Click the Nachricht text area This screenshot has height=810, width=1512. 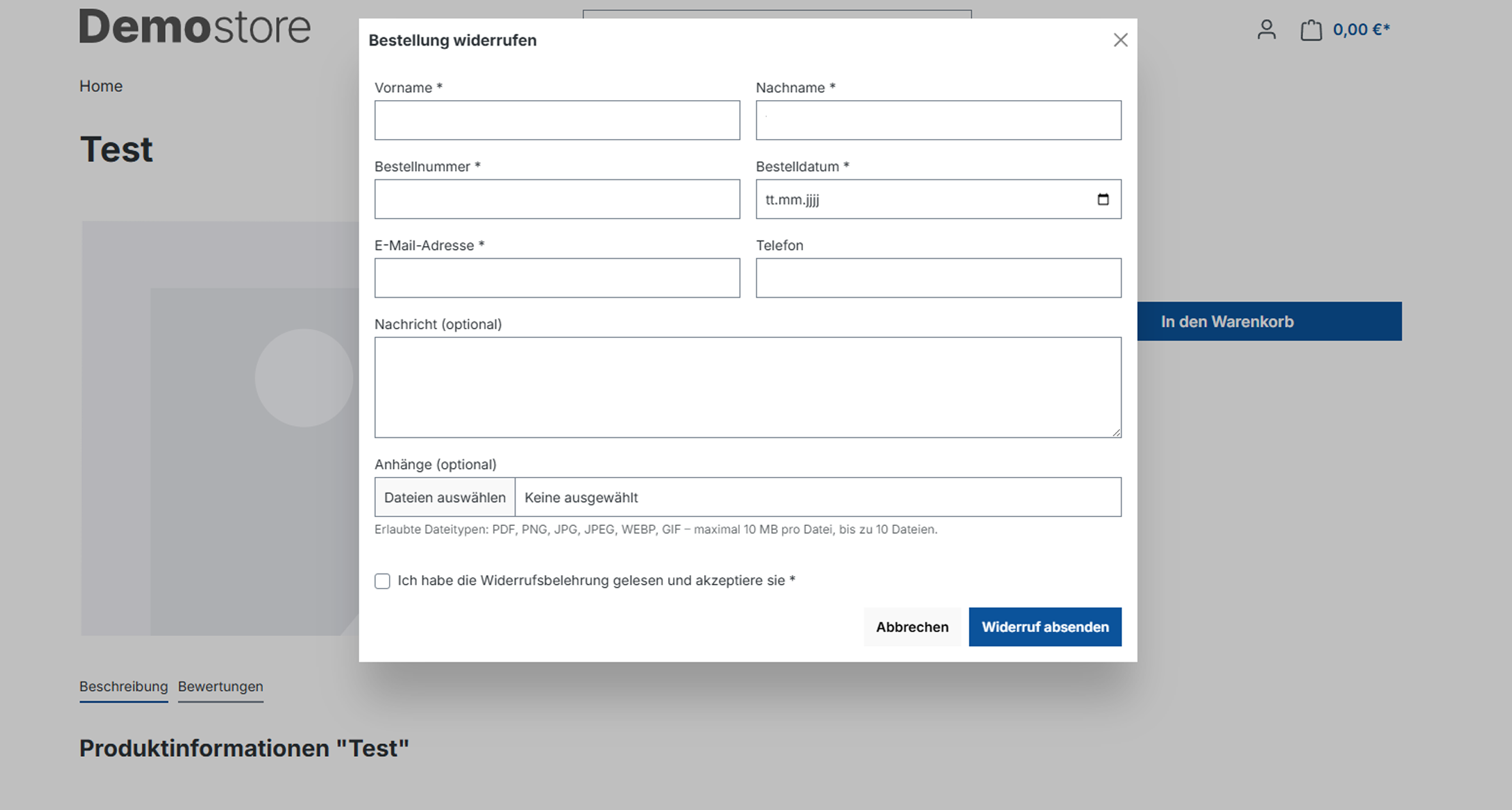(748, 388)
